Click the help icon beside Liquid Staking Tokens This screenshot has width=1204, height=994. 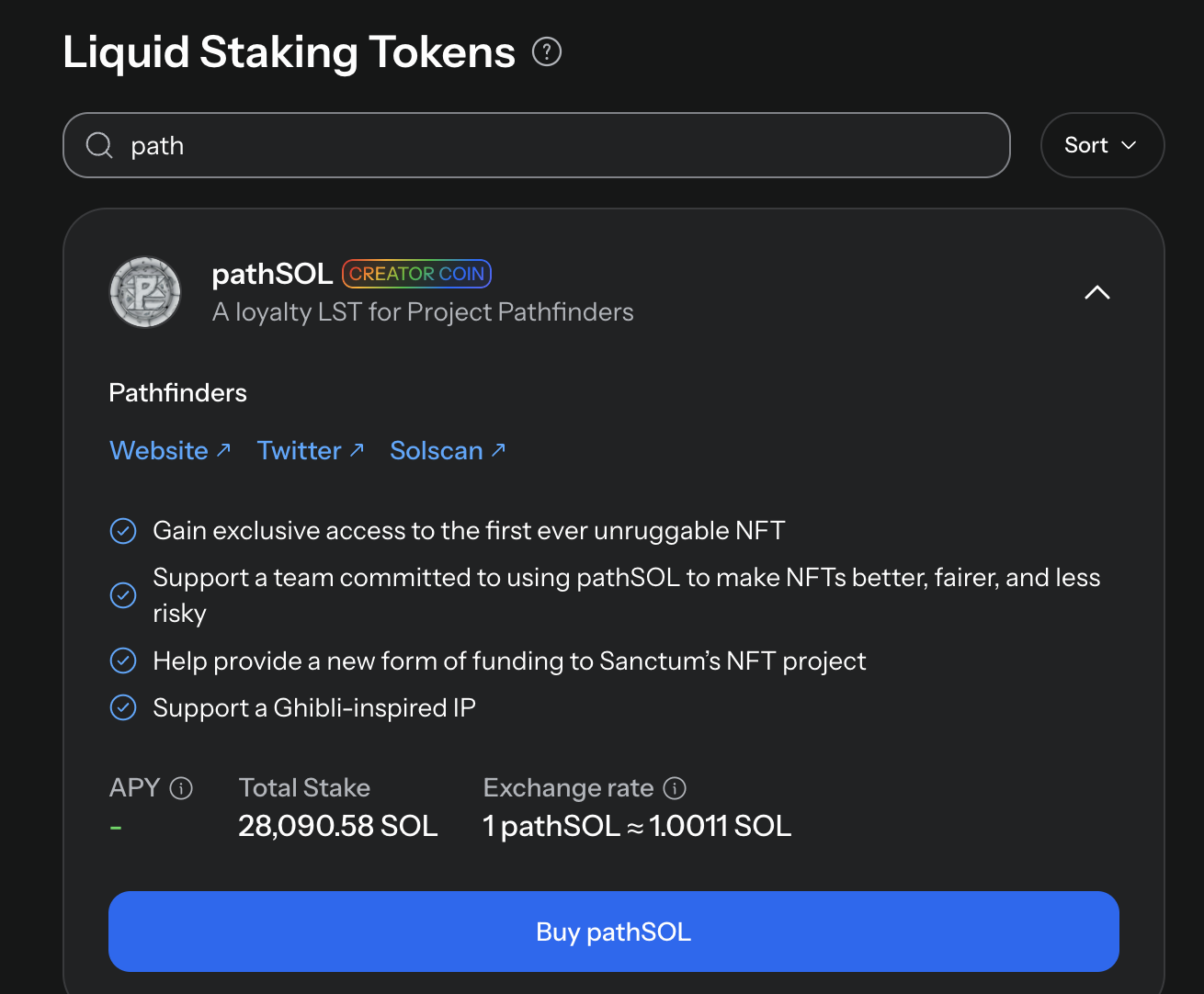click(547, 52)
